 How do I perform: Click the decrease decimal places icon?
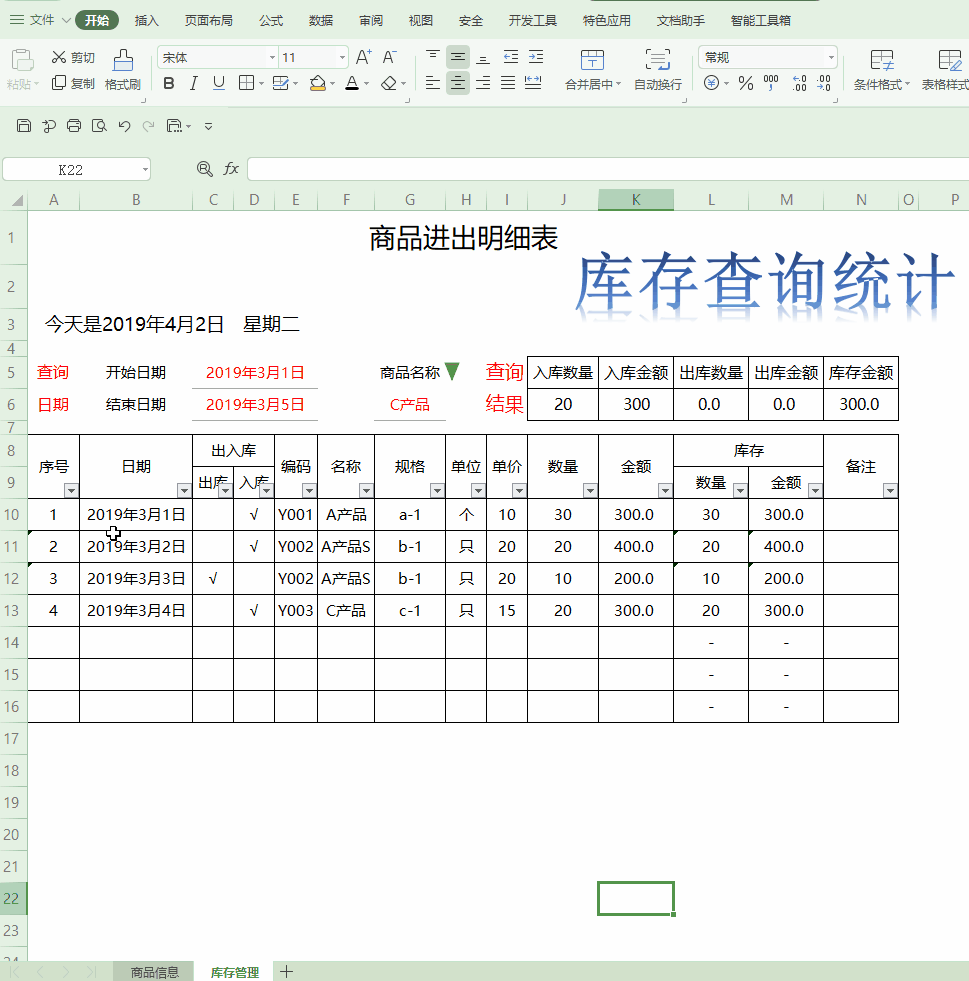[x=824, y=83]
